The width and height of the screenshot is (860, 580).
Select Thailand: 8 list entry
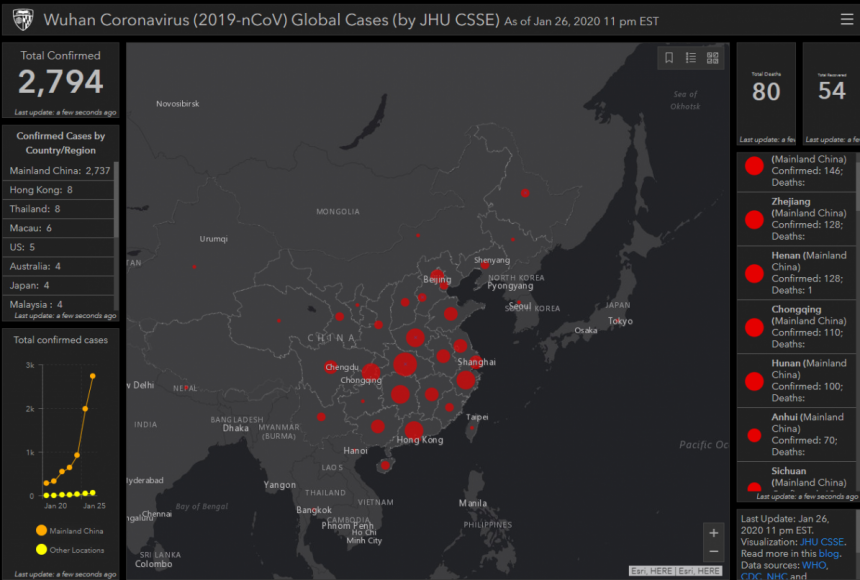click(36, 209)
